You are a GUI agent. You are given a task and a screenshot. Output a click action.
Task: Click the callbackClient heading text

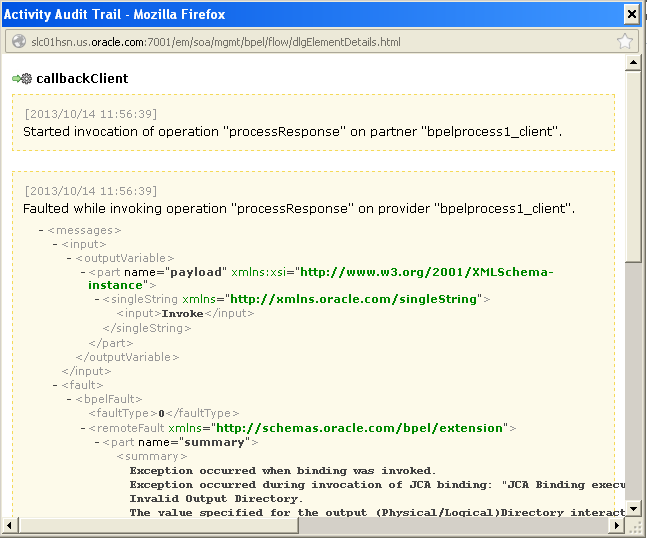(82, 78)
